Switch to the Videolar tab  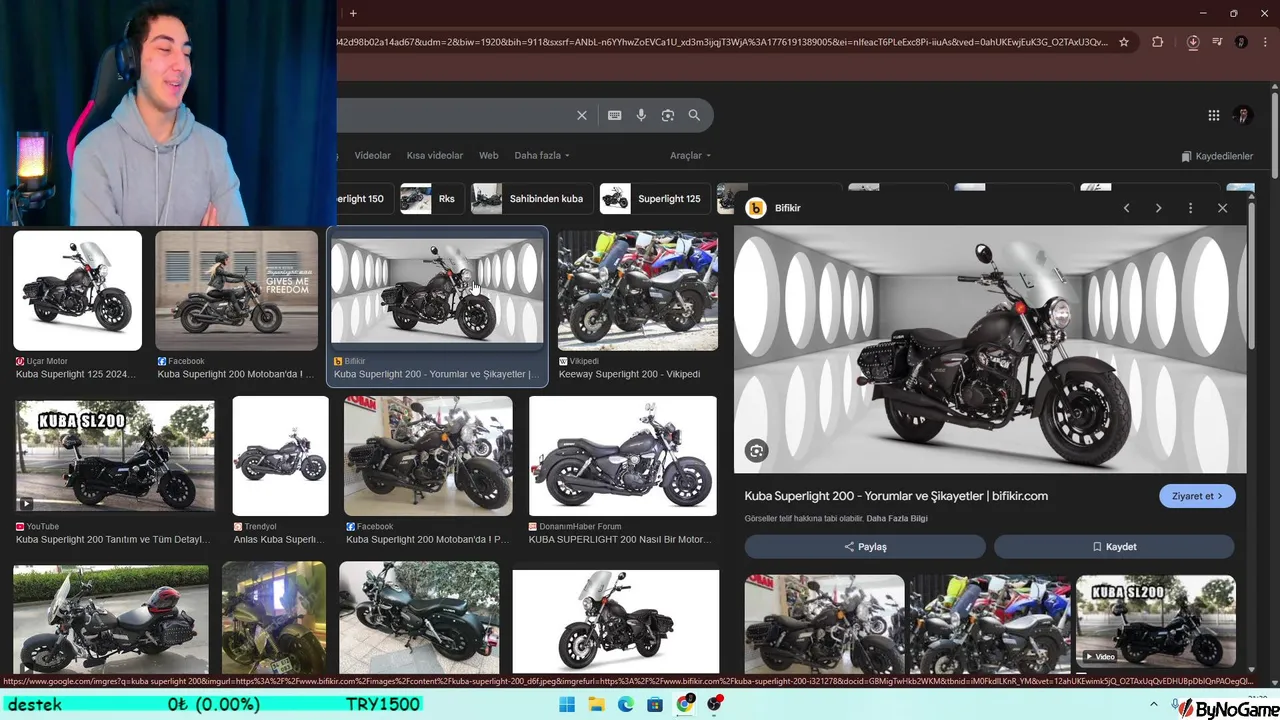(x=372, y=156)
